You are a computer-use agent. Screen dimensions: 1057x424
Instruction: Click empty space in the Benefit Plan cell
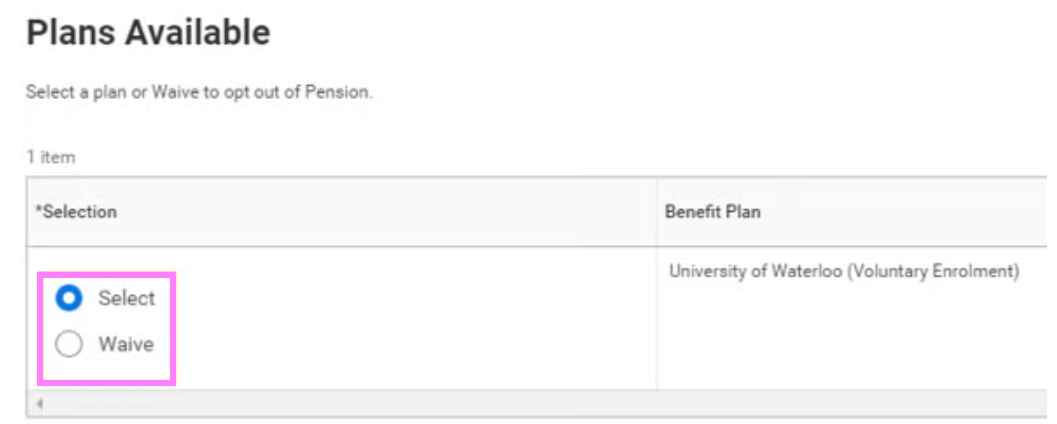pyautogui.click(x=850, y=340)
